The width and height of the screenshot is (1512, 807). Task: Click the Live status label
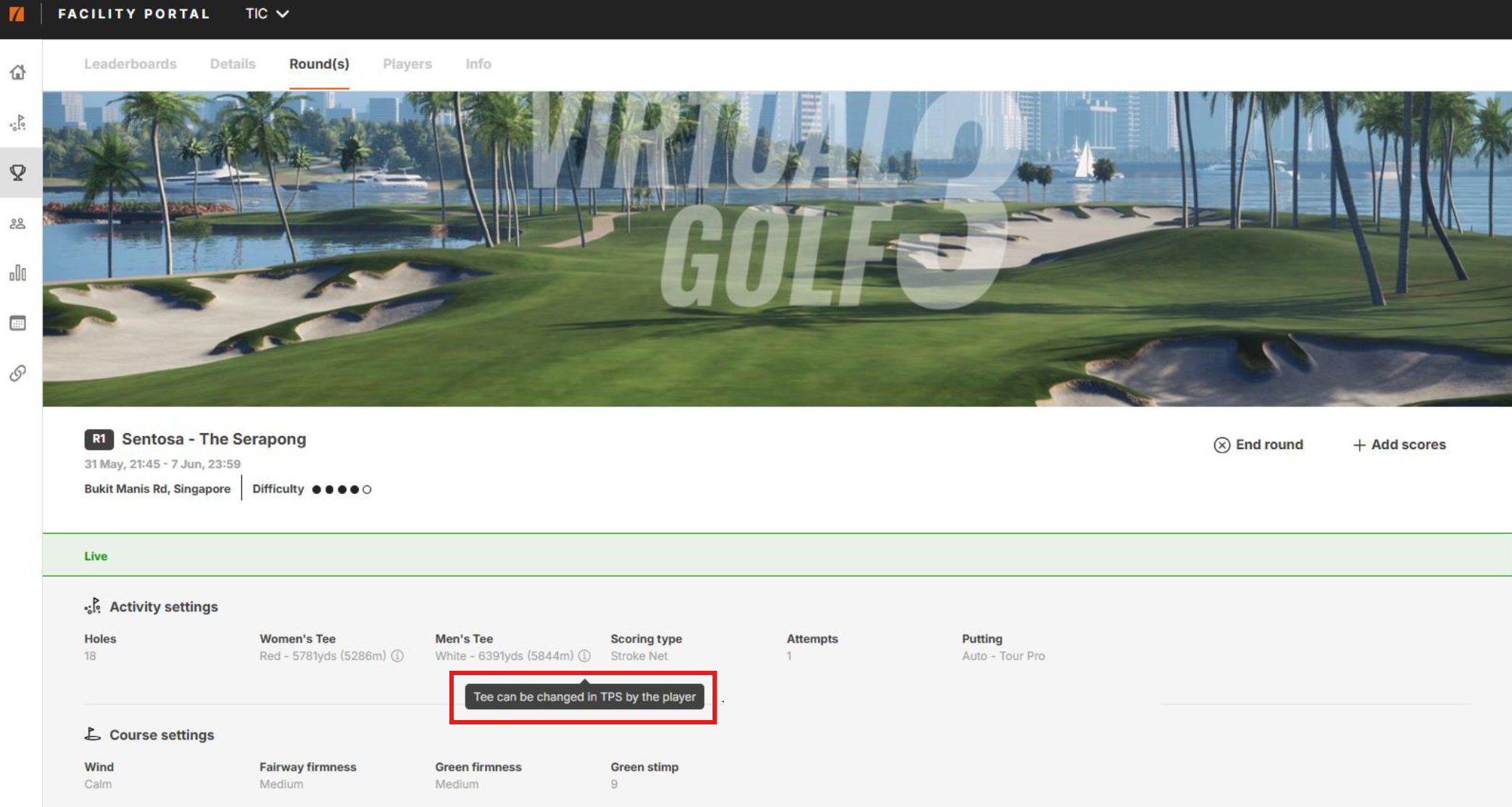[96, 556]
